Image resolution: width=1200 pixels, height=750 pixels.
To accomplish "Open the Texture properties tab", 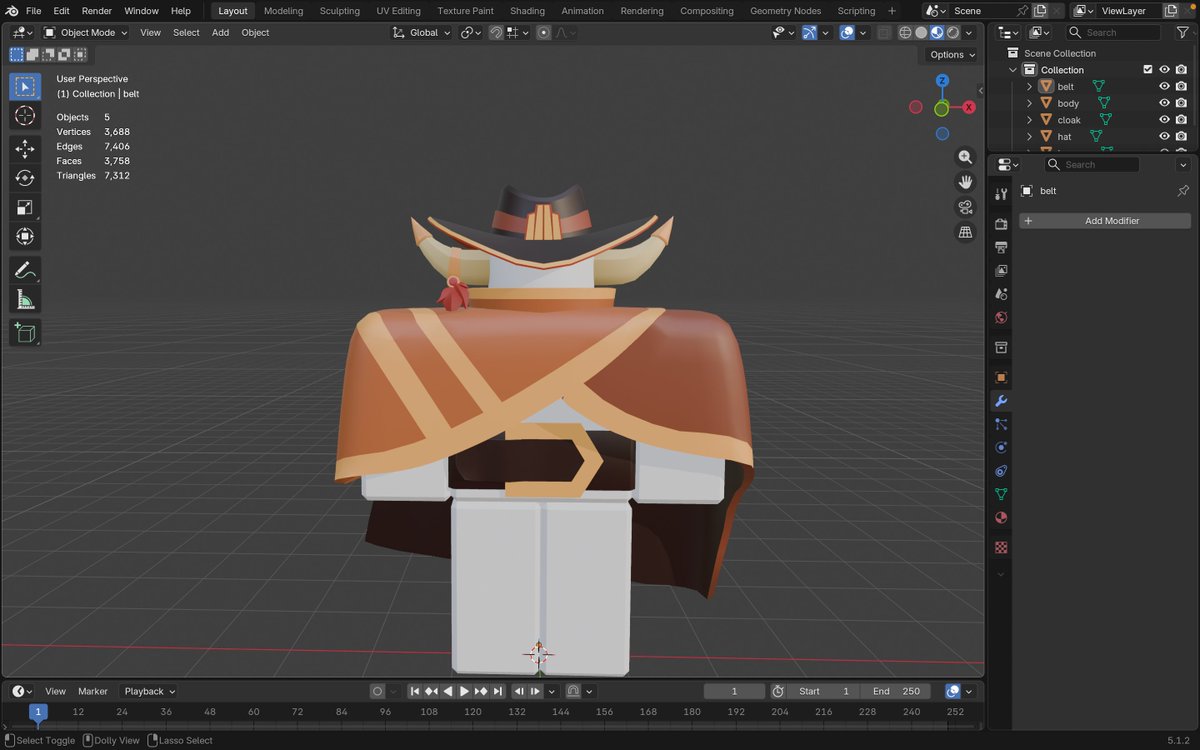I will pyautogui.click(x=1001, y=548).
